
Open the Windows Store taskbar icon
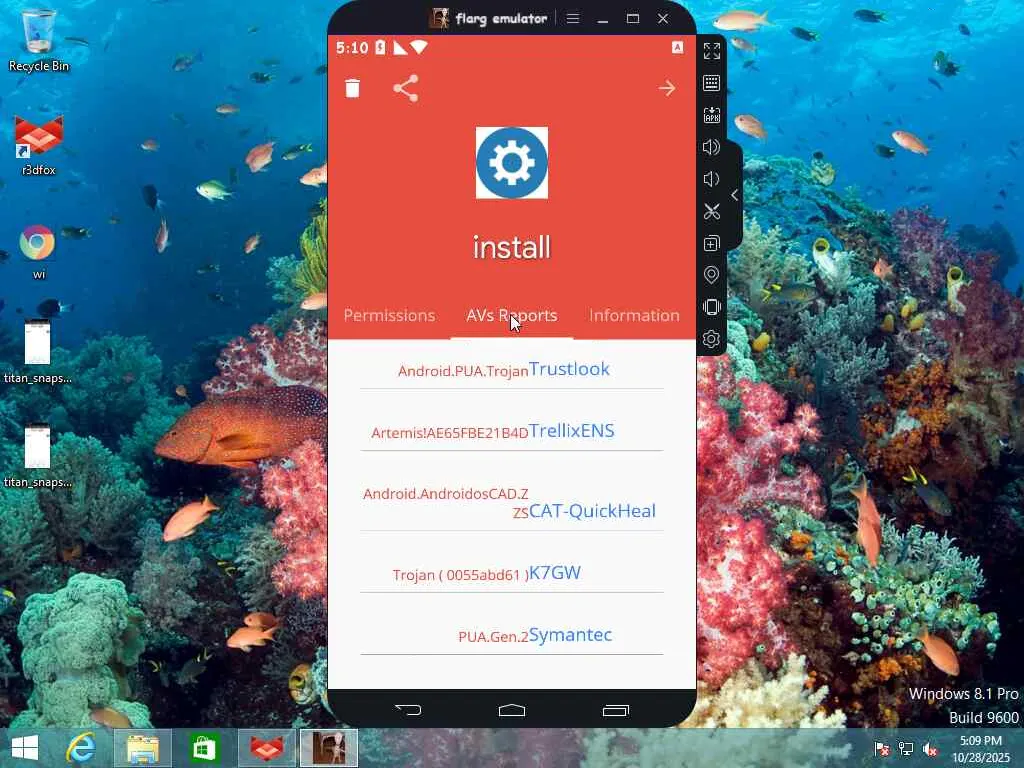click(204, 748)
